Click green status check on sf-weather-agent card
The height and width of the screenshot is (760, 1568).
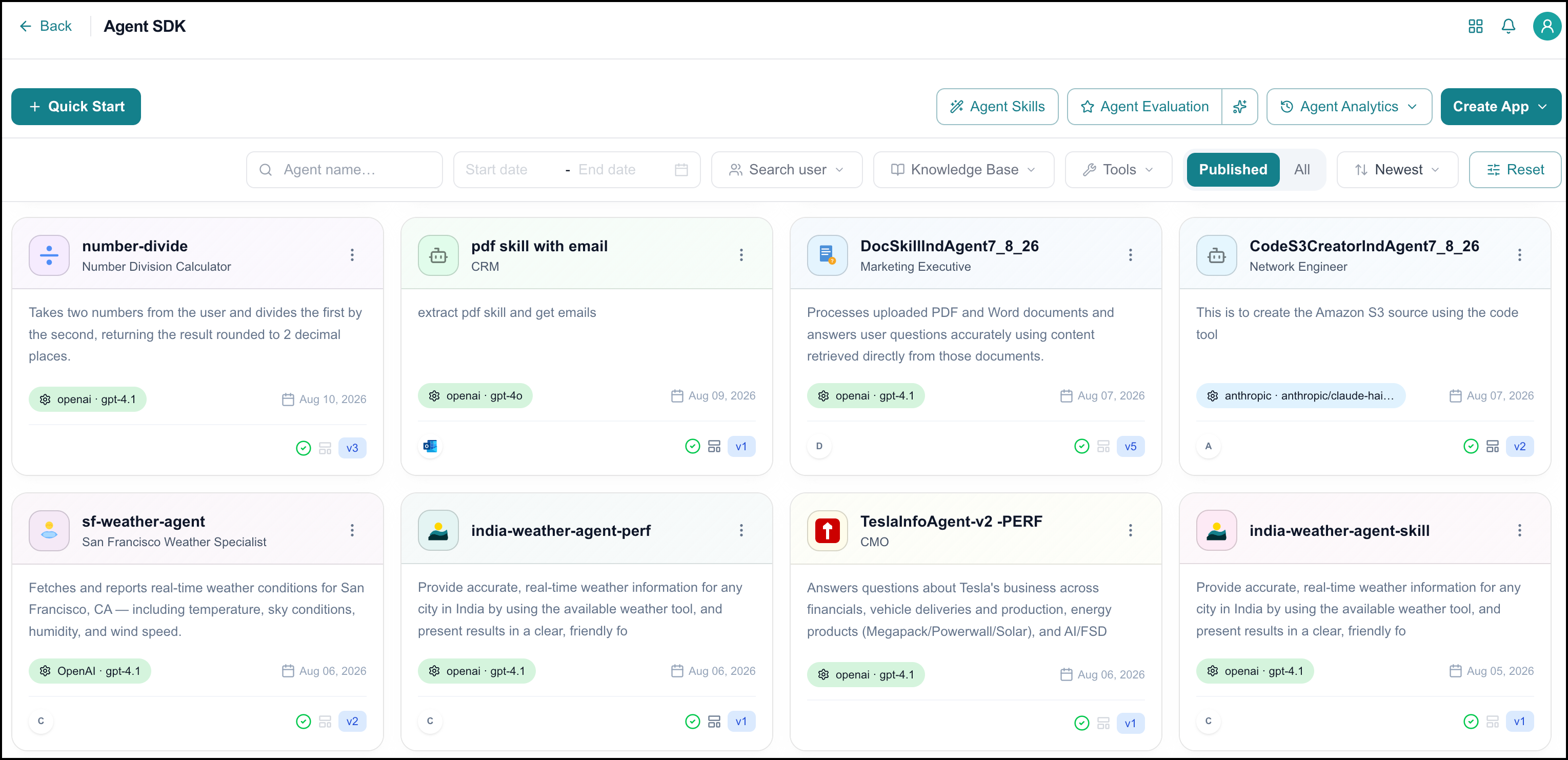click(x=303, y=722)
